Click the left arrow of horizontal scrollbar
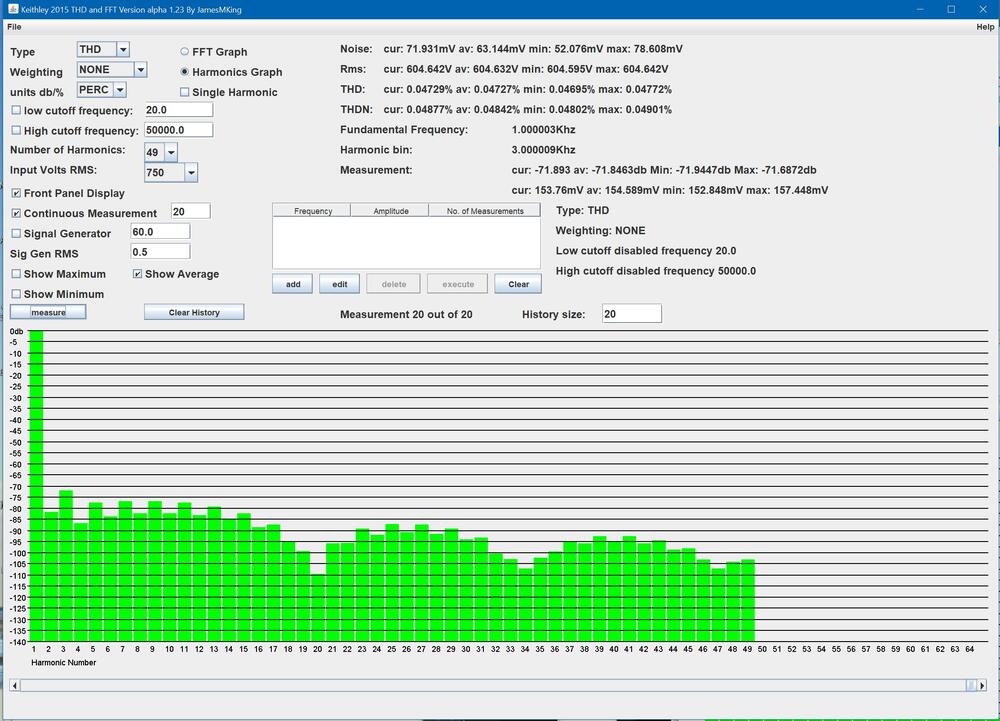1000x721 pixels. (x=14, y=685)
